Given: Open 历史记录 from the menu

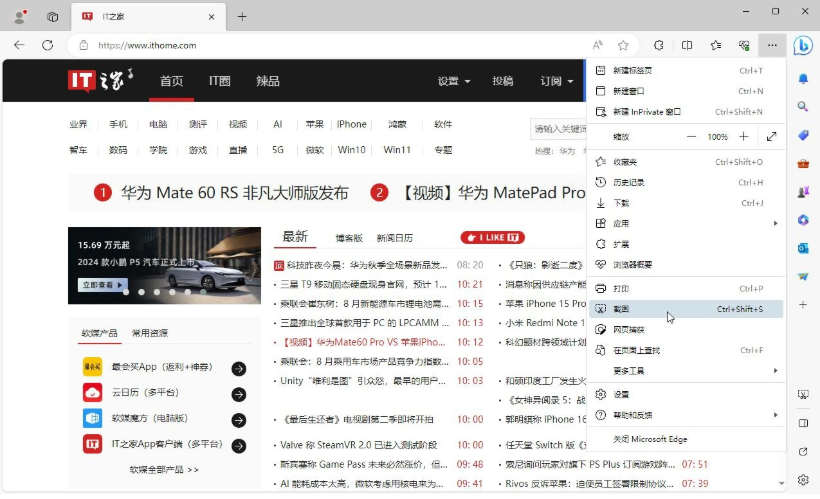Looking at the screenshot, I should 686,183.
